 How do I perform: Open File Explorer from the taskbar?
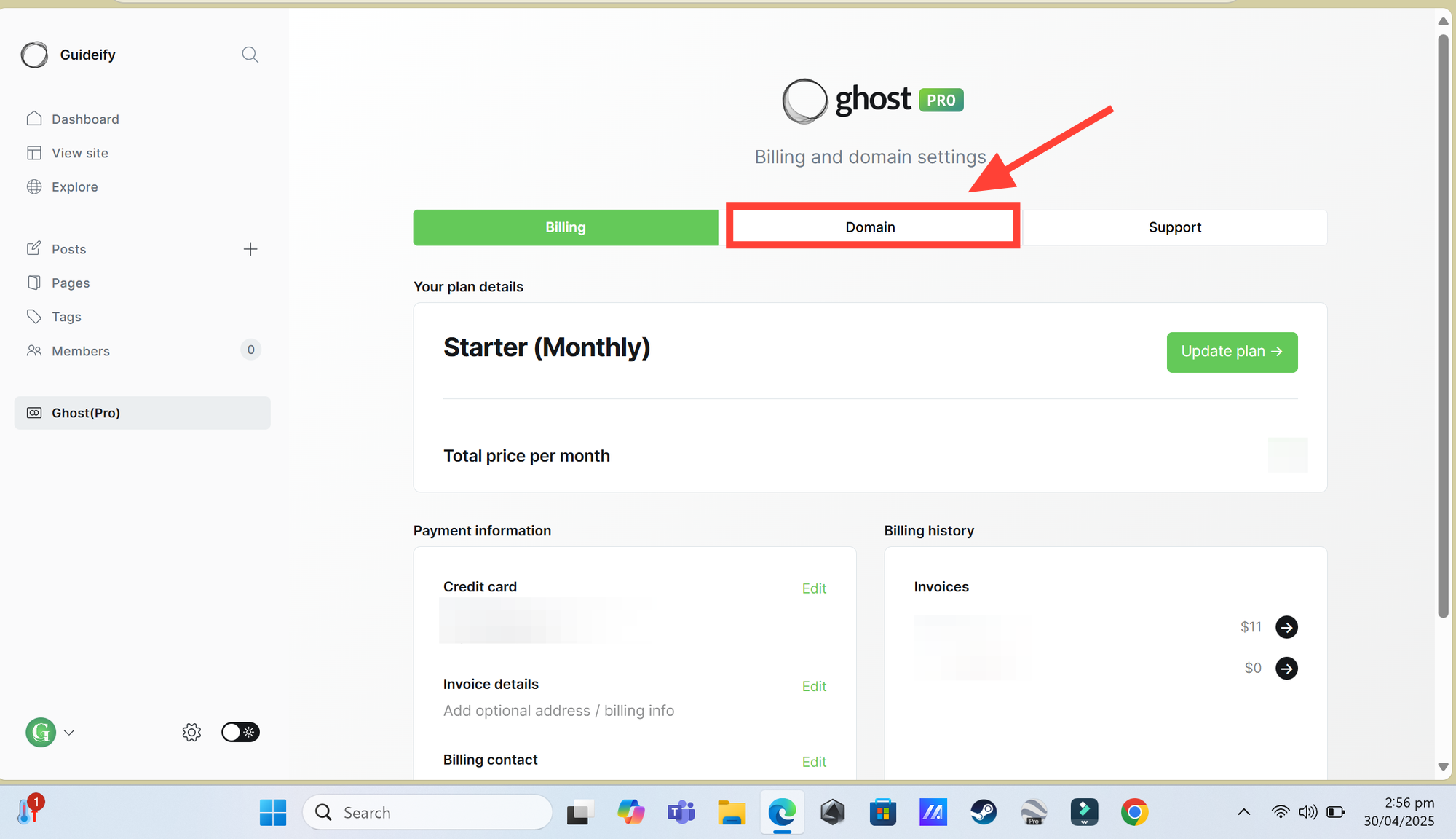[732, 812]
